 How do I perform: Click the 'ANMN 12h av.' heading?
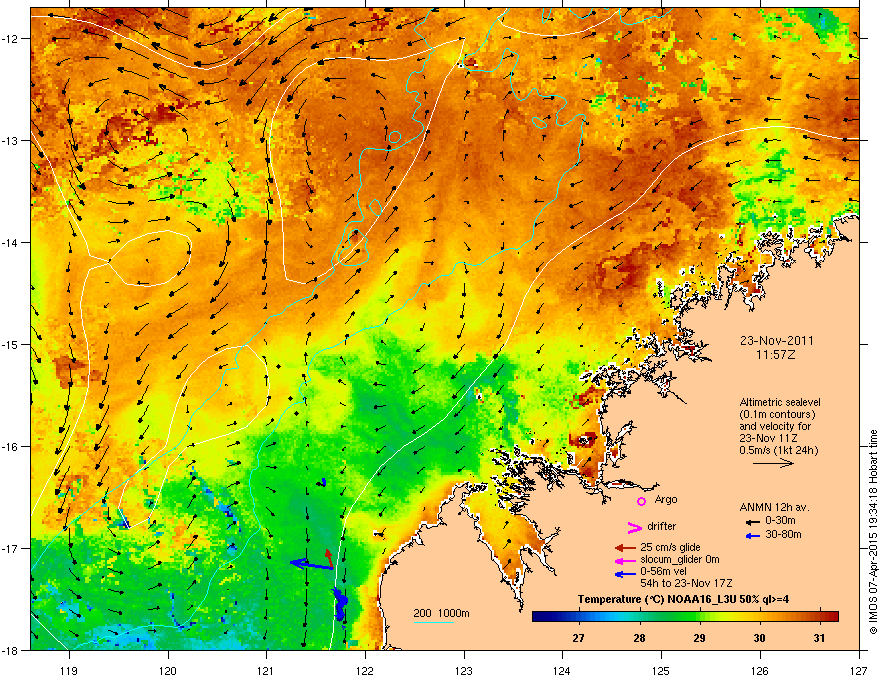pyautogui.click(x=774, y=507)
